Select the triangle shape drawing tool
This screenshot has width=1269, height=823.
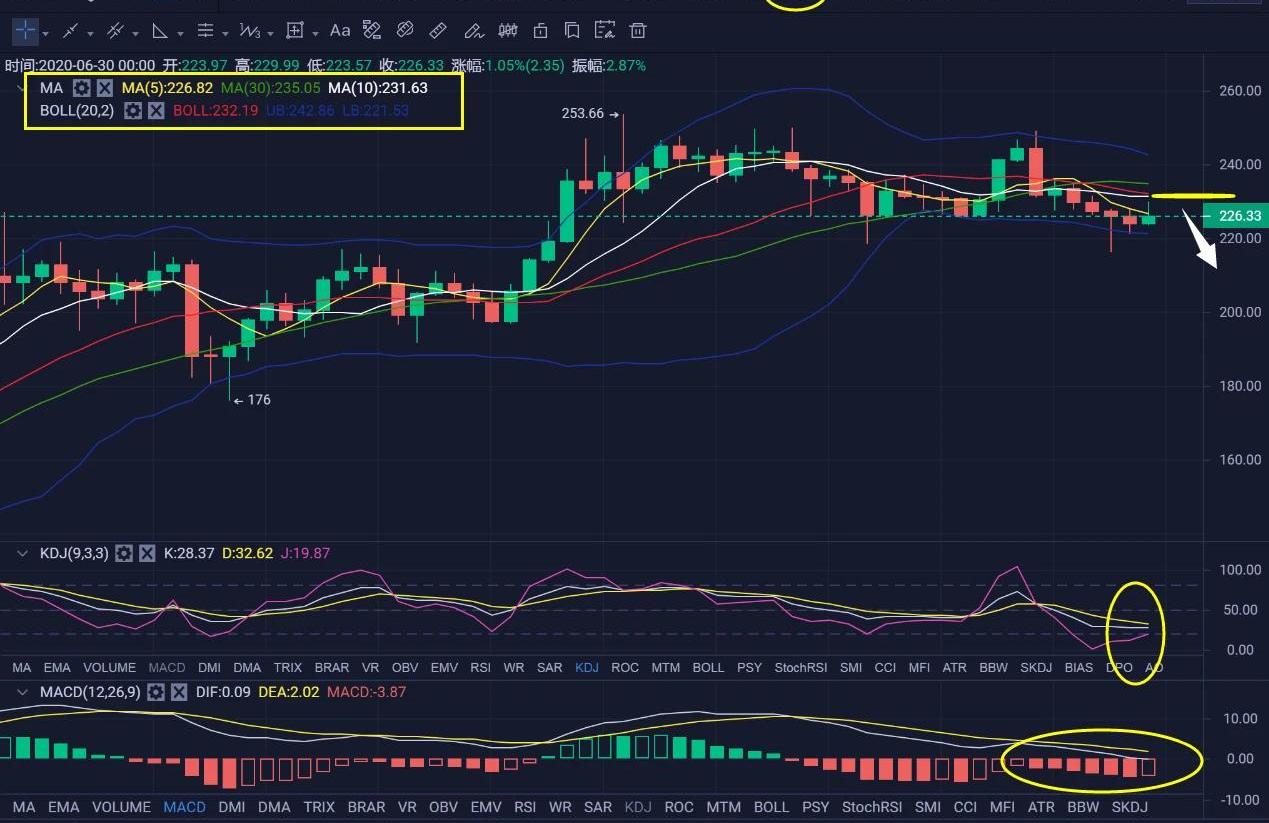coord(159,31)
